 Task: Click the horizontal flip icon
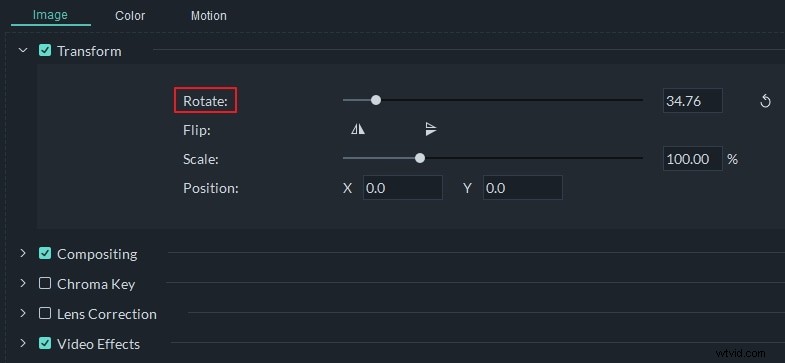(x=358, y=130)
